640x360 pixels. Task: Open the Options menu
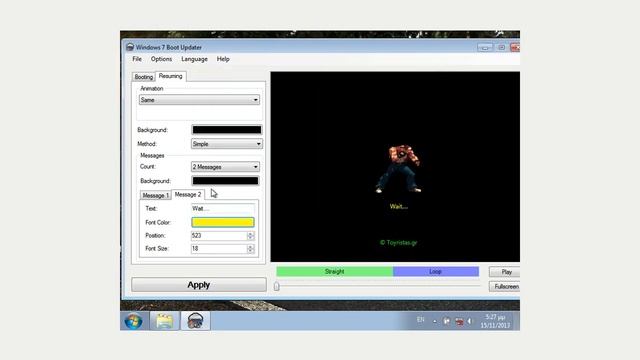pyautogui.click(x=161, y=59)
